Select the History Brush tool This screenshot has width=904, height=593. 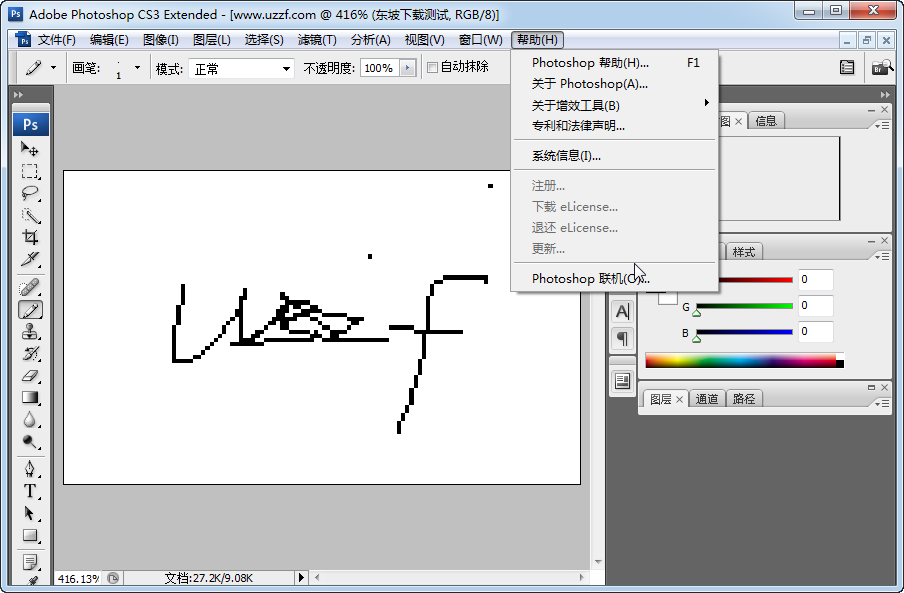point(30,354)
